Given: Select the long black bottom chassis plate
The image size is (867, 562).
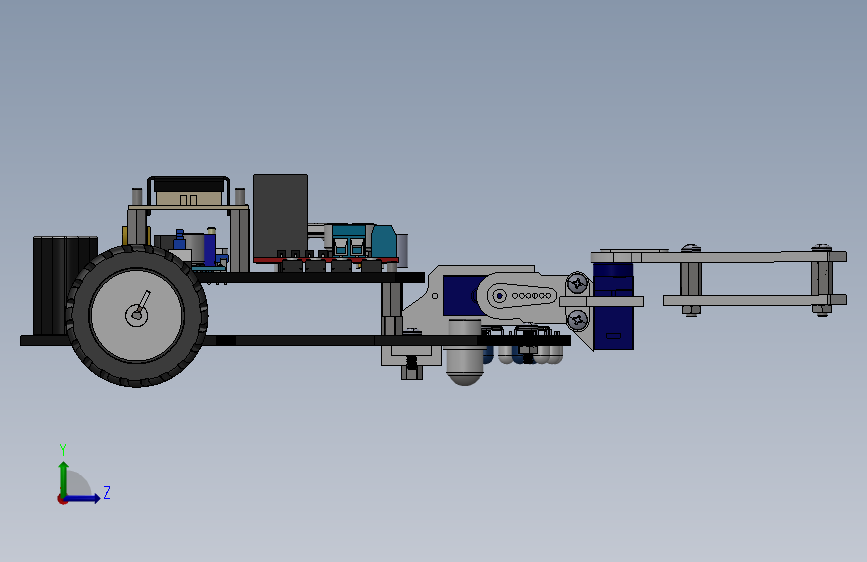Looking at the screenshot, I should tap(295, 340).
